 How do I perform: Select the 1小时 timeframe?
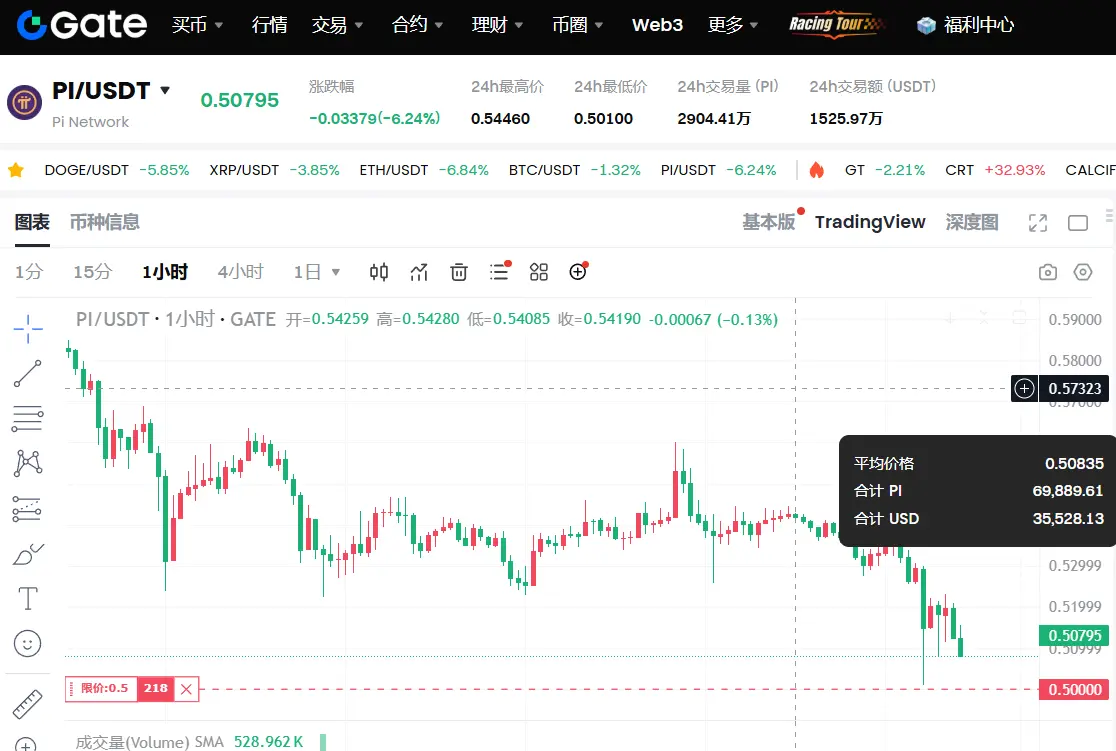tap(165, 272)
